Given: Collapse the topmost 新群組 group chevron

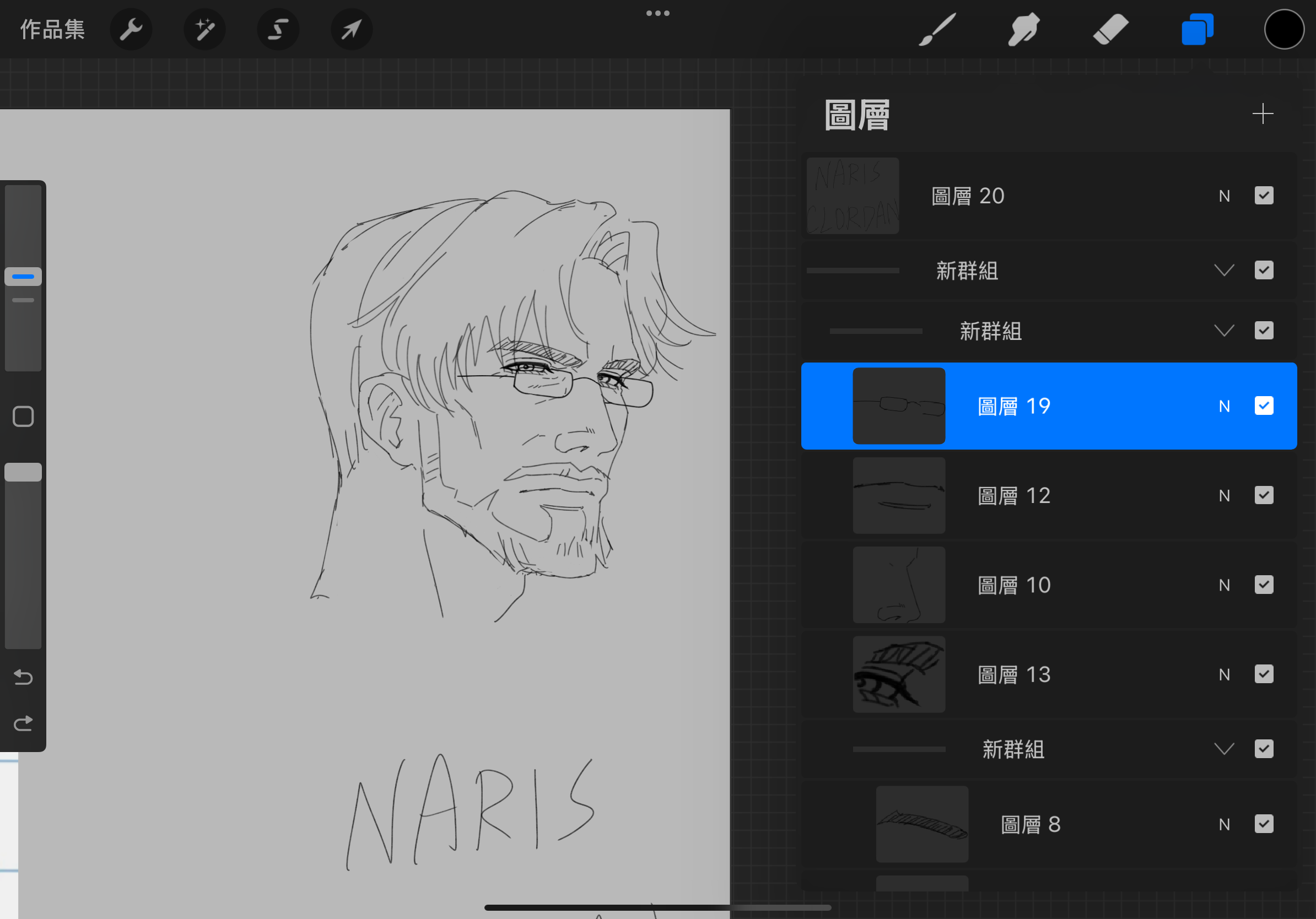Looking at the screenshot, I should coord(1224,271).
